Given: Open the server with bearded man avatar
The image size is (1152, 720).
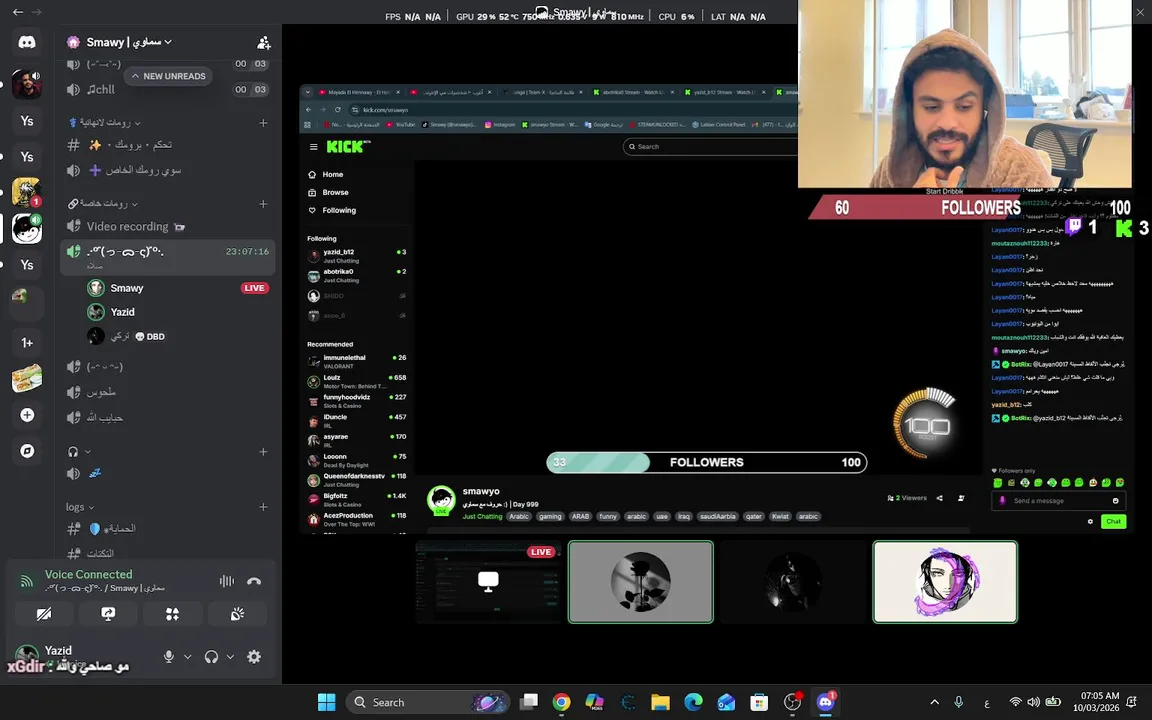Looking at the screenshot, I should tap(27, 84).
